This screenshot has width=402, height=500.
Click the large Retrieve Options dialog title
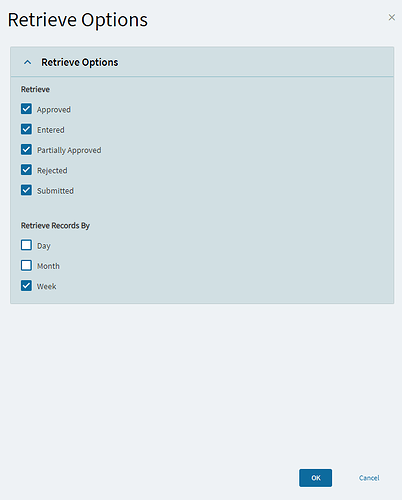tap(78, 20)
